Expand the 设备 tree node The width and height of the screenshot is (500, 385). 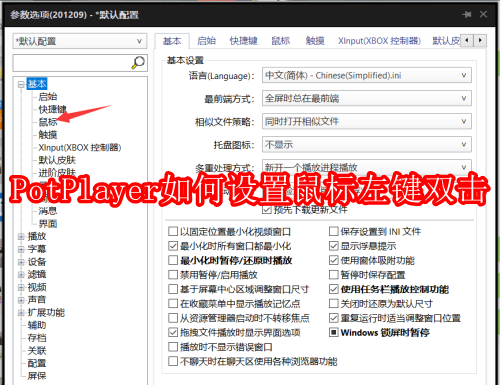tap(21, 262)
